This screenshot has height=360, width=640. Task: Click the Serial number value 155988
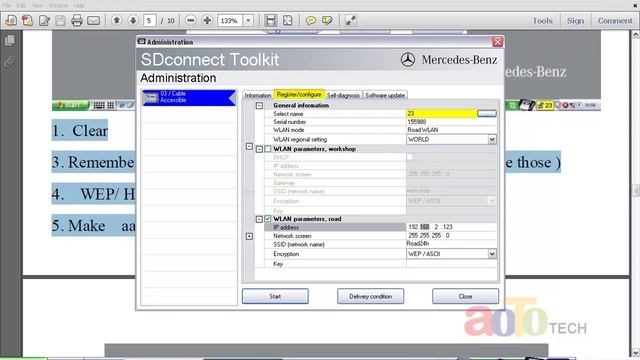click(417, 122)
